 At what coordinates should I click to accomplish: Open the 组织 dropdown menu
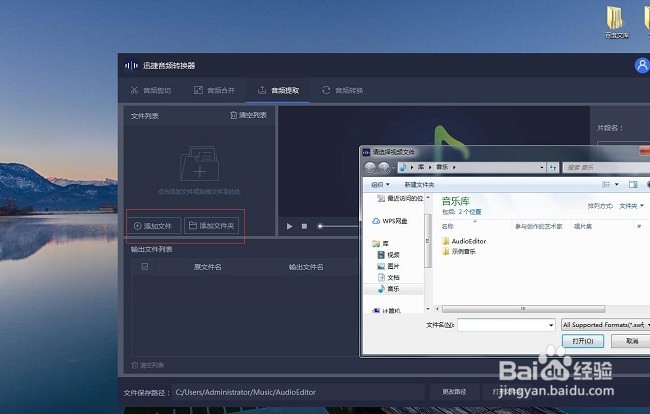[x=380, y=184]
